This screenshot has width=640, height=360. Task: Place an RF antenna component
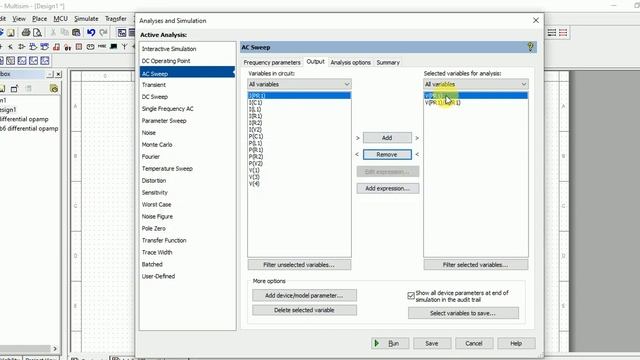click(124, 47)
